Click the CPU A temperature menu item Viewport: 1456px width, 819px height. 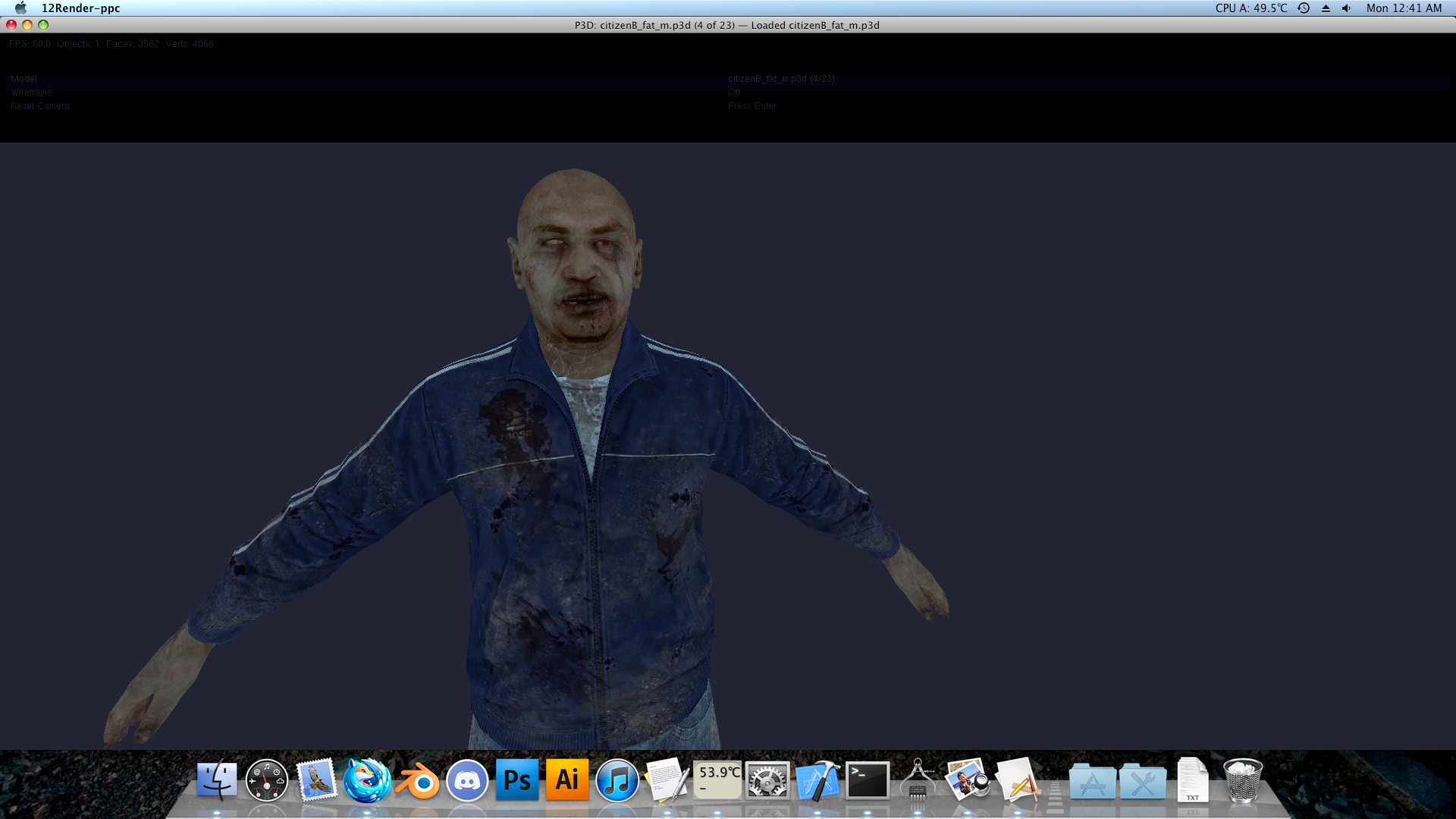pos(1251,8)
